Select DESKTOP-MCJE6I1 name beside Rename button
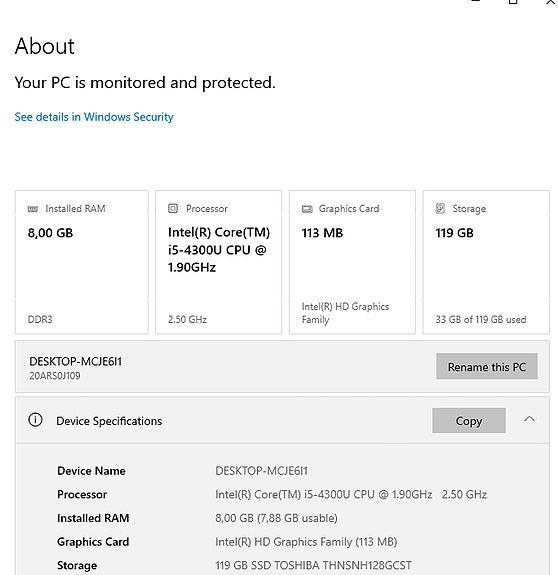558x575 pixels. (x=76, y=362)
